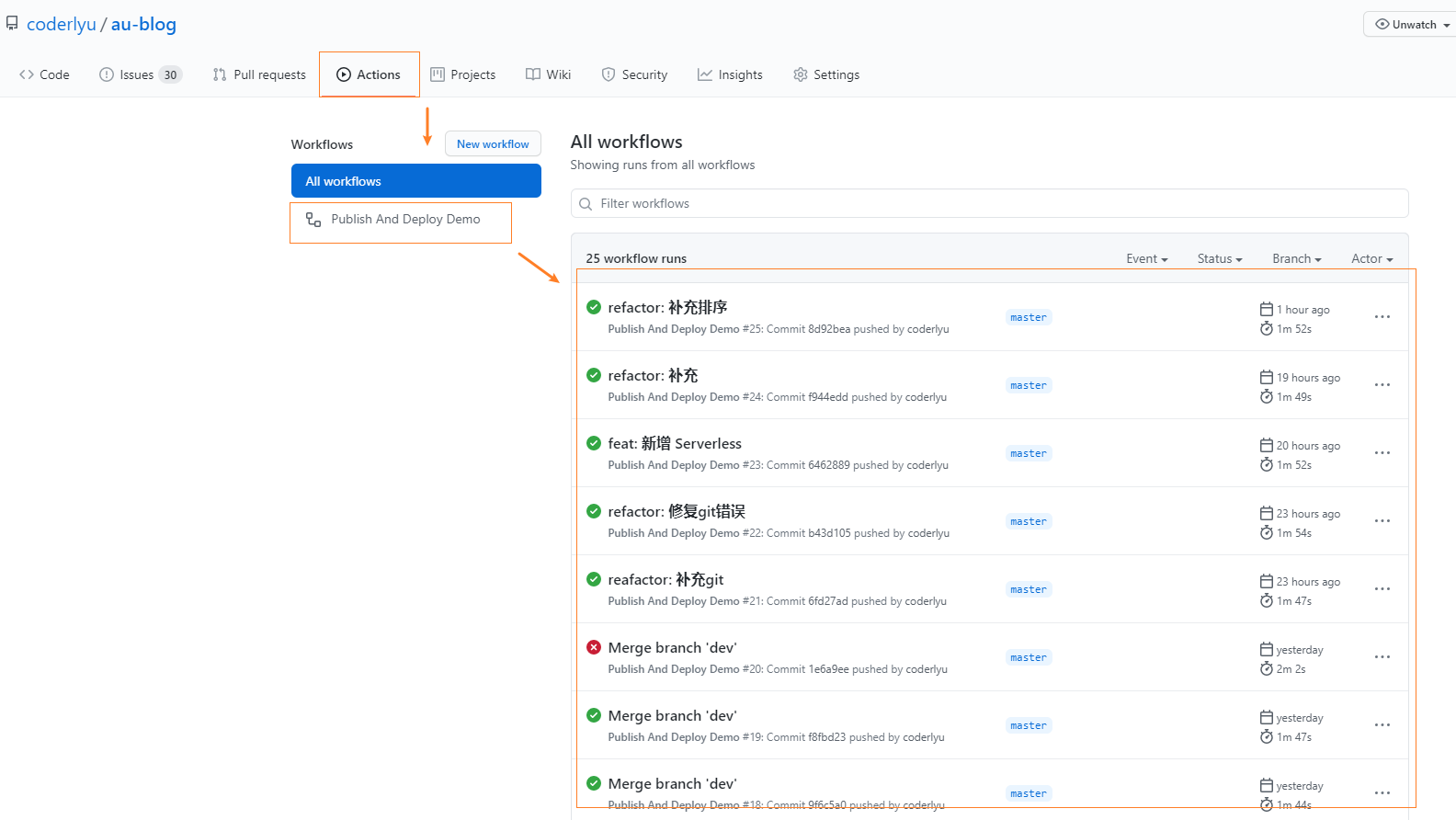The width and height of the screenshot is (1456, 820).
Task: Click success status icon of run #23
Action: [x=594, y=443]
